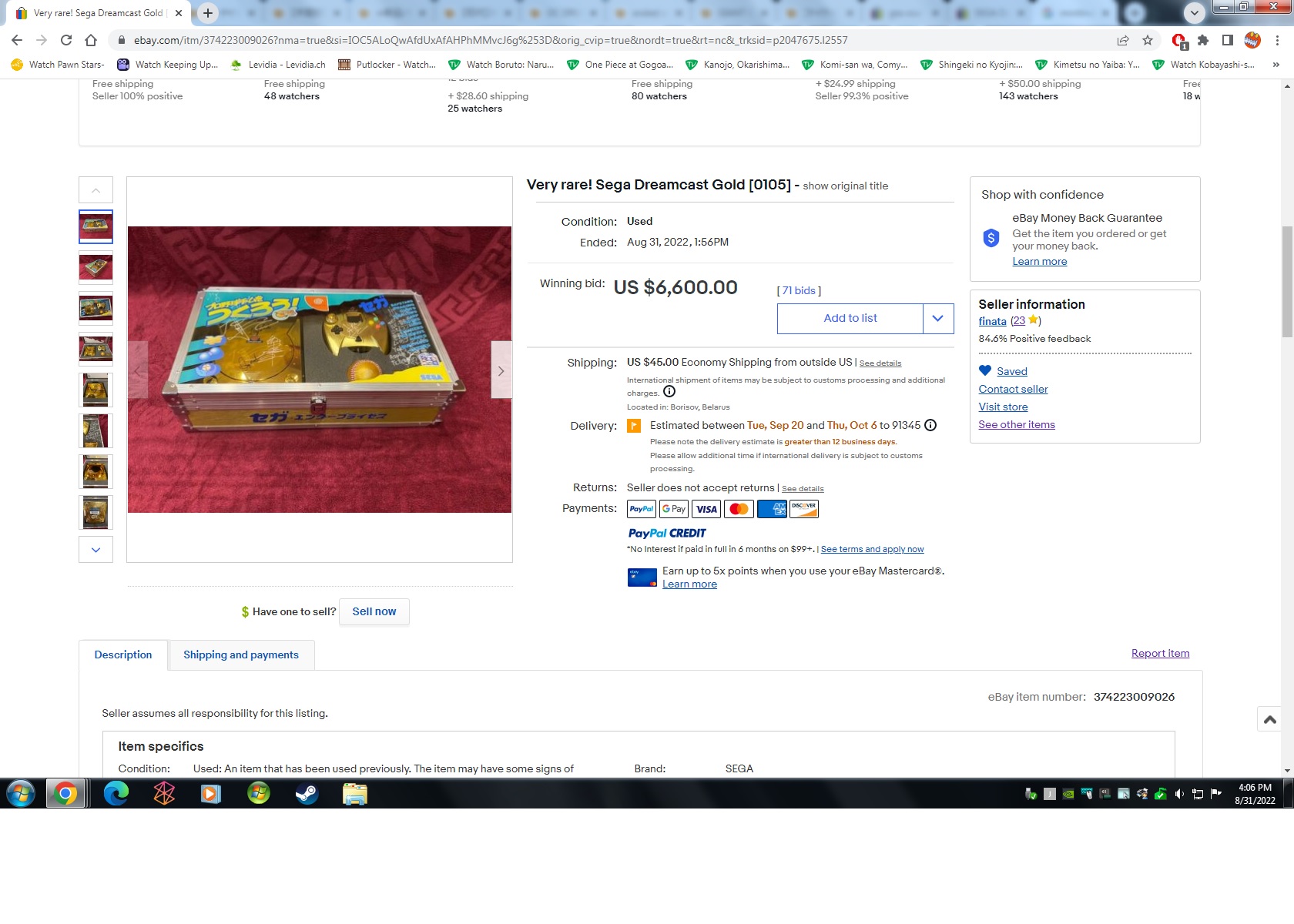
Task: Select the last visible product thumbnail
Action: pyautogui.click(x=96, y=512)
